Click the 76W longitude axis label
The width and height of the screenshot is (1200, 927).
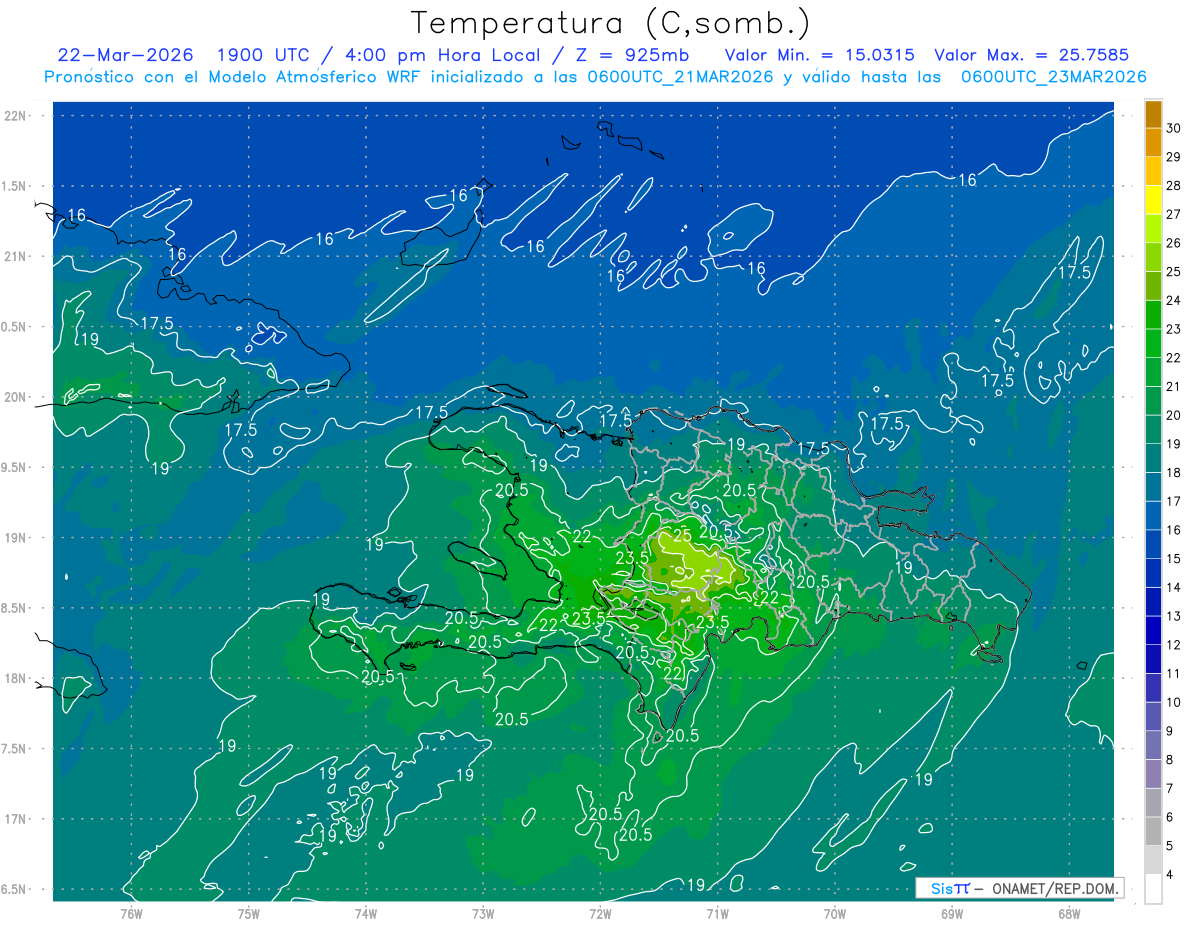click(x=131, y=913)
